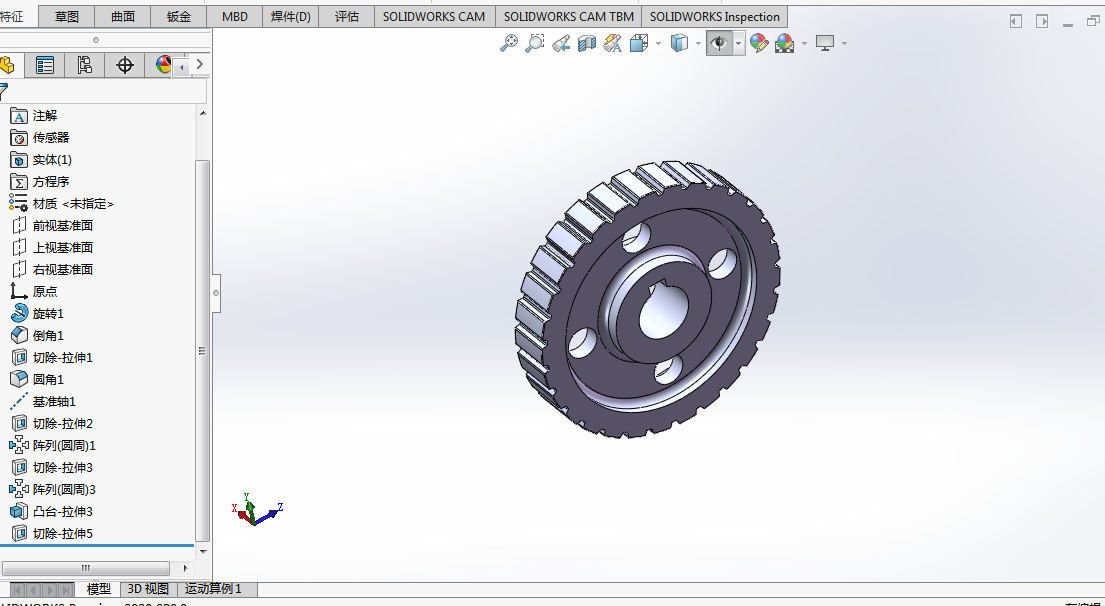The width and height of the screenshot is (1105, 606).
Task: Select the 传感器 sensors item
Action: [40, 137]
